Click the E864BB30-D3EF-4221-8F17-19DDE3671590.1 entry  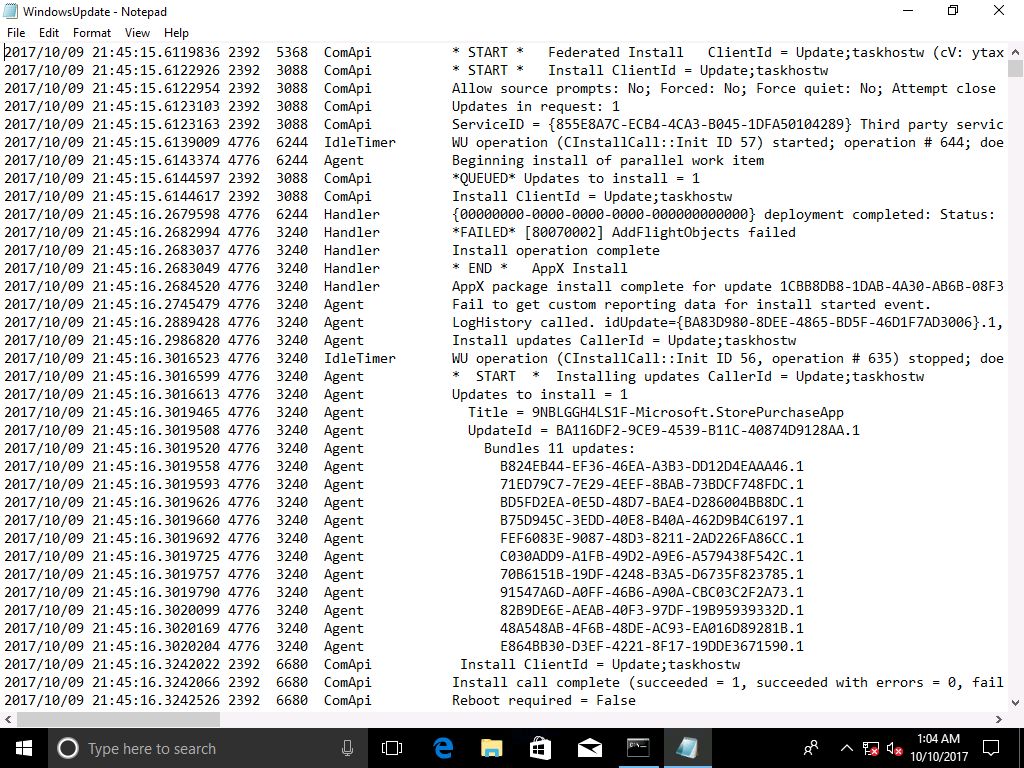[652, 647]
